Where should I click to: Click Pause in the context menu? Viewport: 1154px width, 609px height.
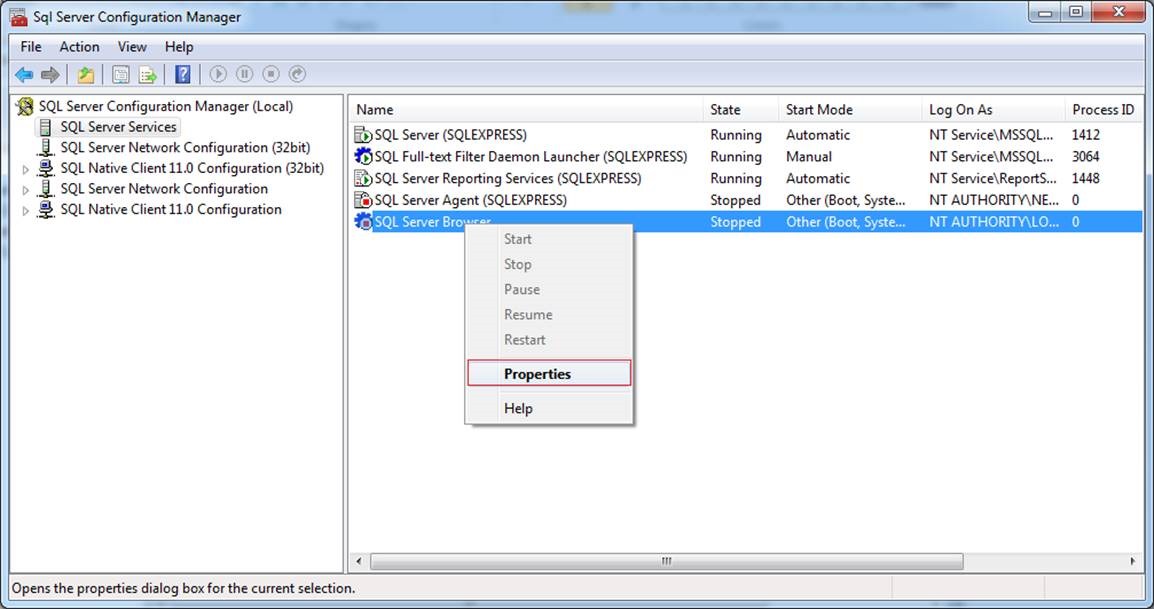point(549,289)
